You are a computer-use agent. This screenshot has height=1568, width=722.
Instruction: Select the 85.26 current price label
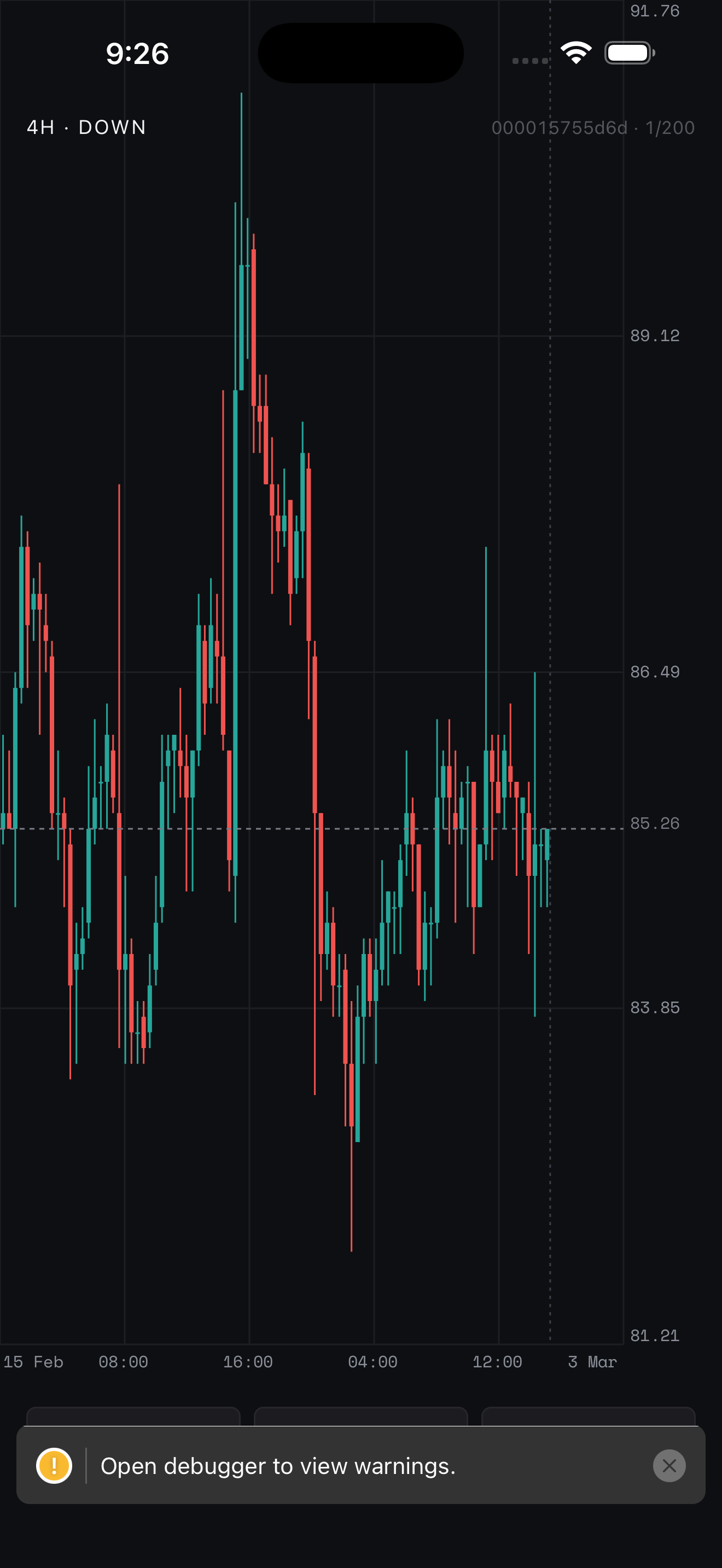pos(655,823)
